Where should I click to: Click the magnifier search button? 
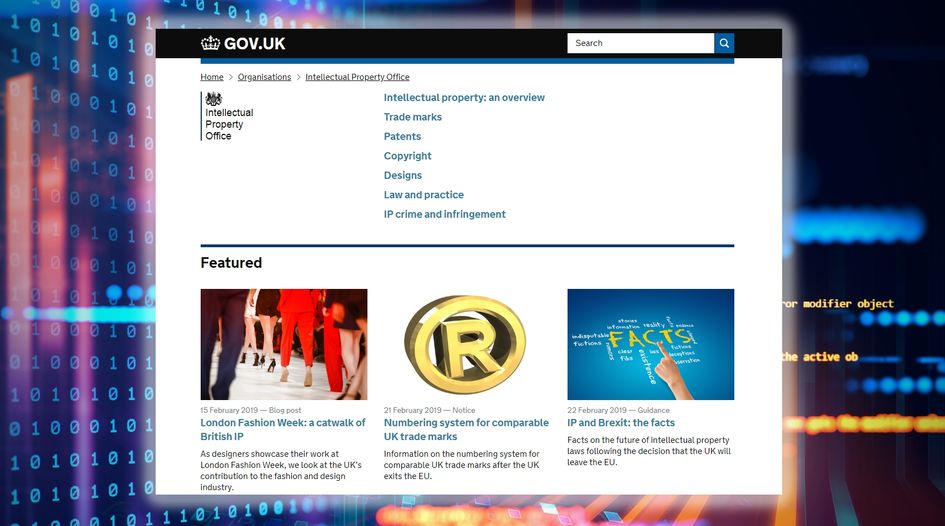724,43
